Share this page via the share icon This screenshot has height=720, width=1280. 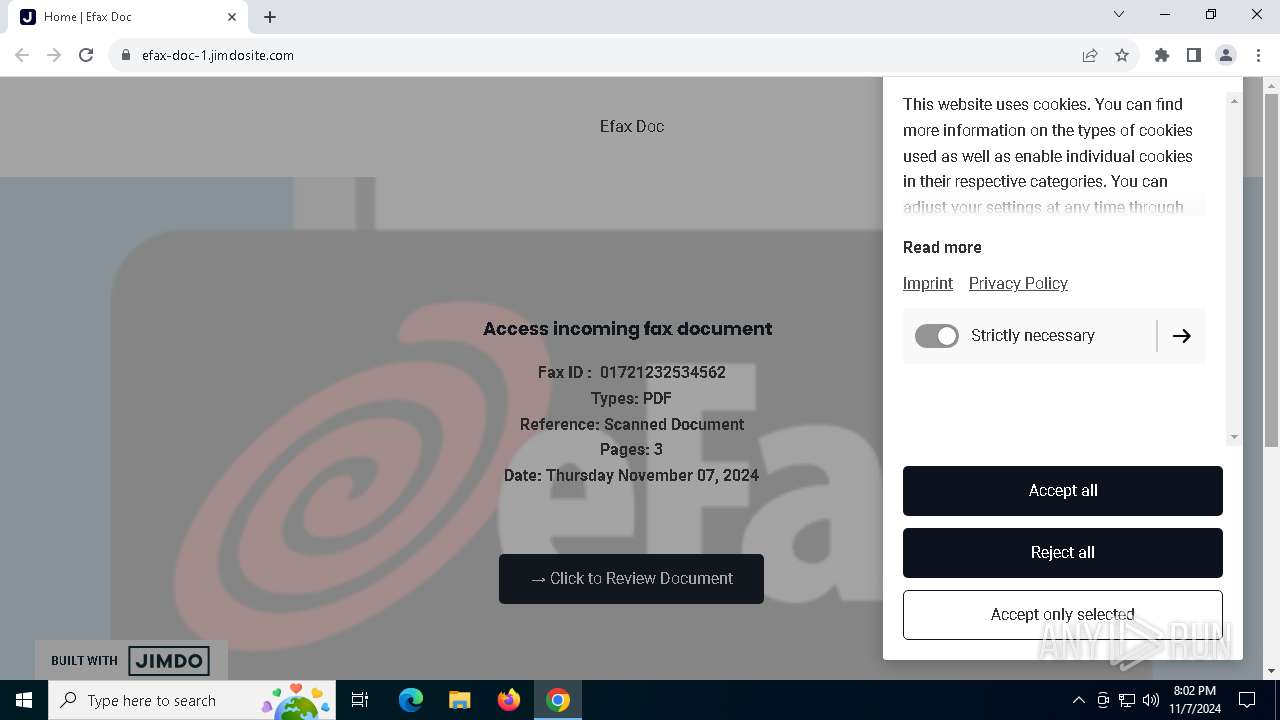tap(1090, 55)
